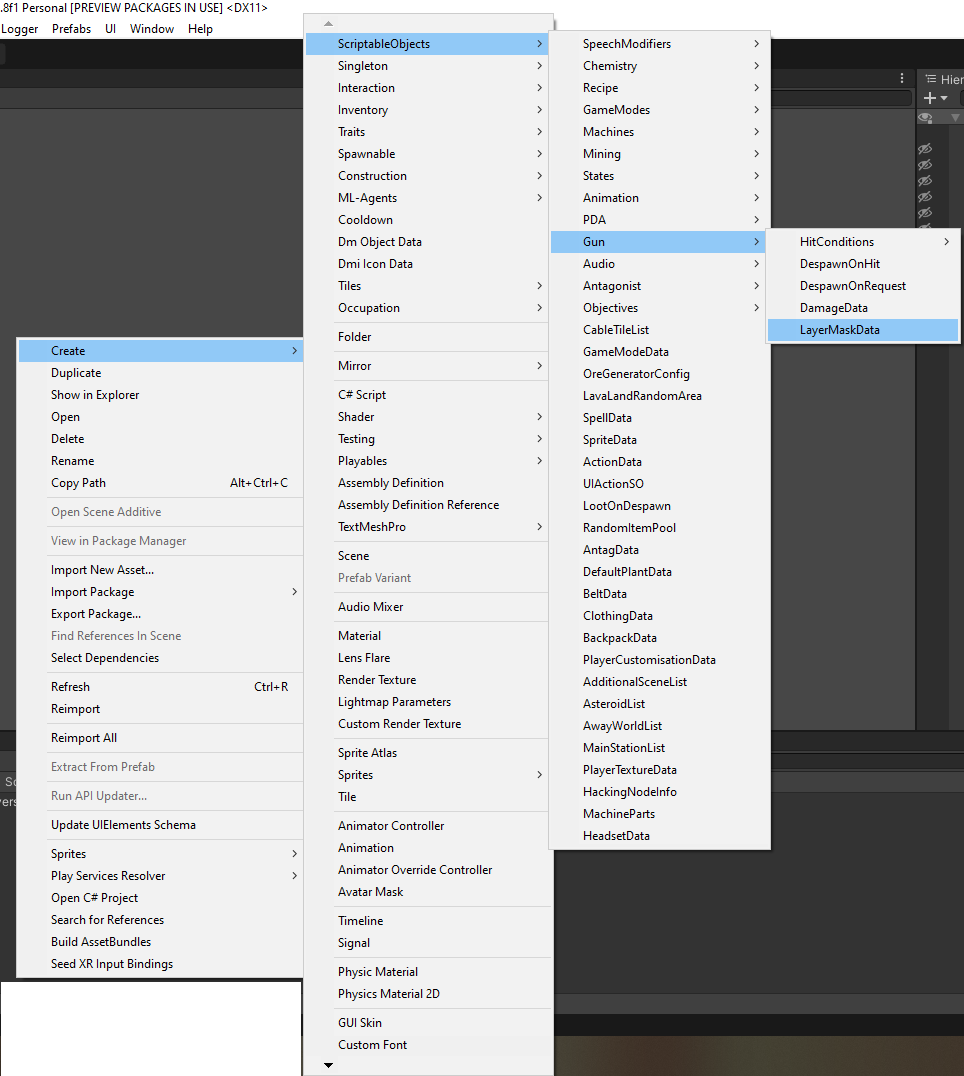Click Reimport All
Viewport: 964px width, 1076px height.
pyautogui.click(x=161, y=738)
